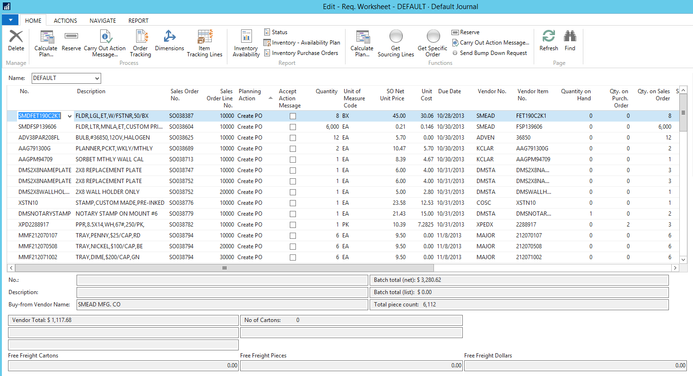The width and height of the screenshot is (693, 376).
Task: Click Send Bump Down Request
Action: 490,53
